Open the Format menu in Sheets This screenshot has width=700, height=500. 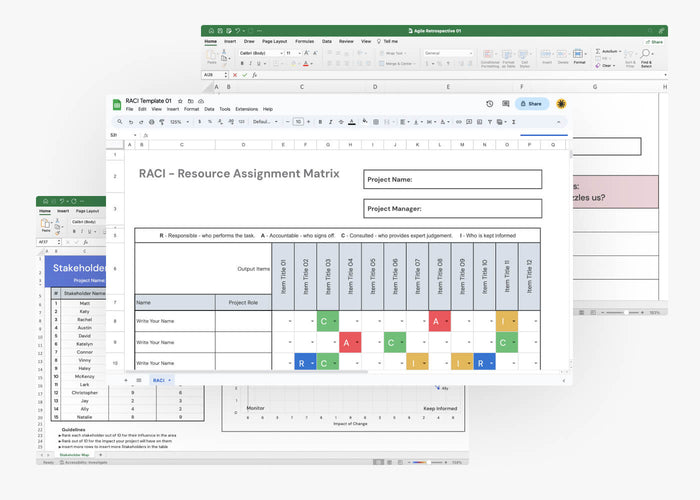pos(190,109)
